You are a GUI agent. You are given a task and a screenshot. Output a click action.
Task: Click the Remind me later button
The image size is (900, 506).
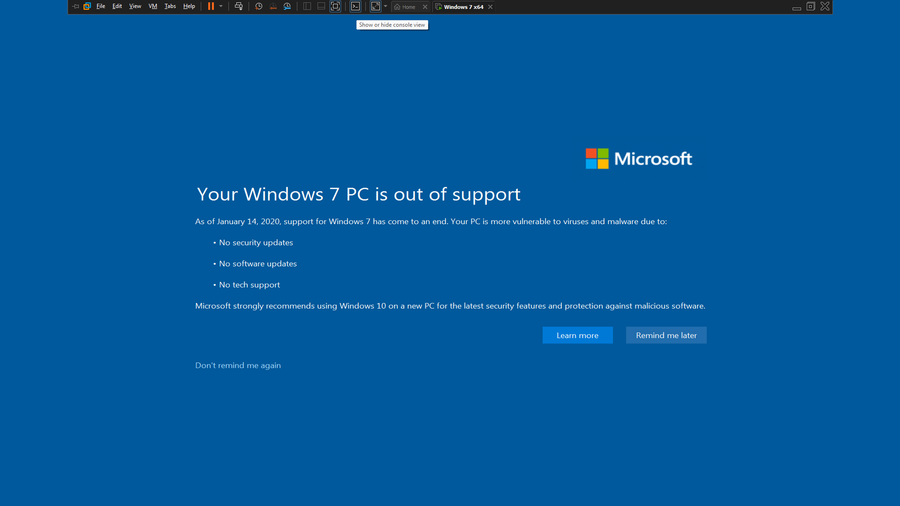[666, 335]
